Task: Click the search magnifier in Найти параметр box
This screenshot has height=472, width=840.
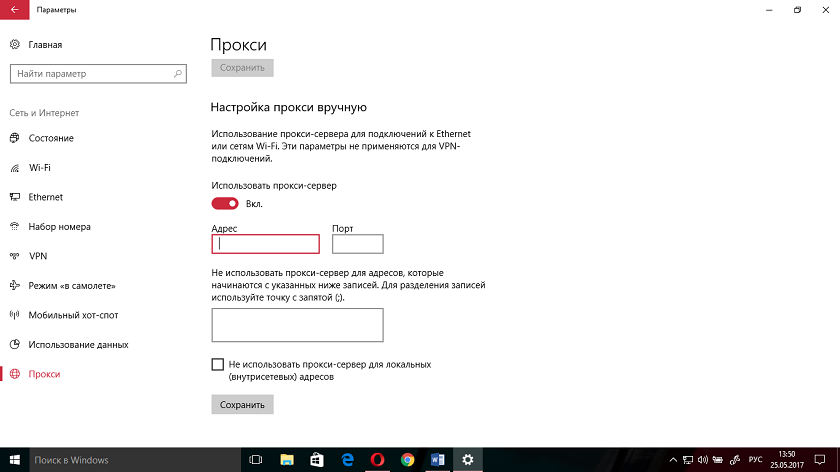Action: tap(178, 74)
